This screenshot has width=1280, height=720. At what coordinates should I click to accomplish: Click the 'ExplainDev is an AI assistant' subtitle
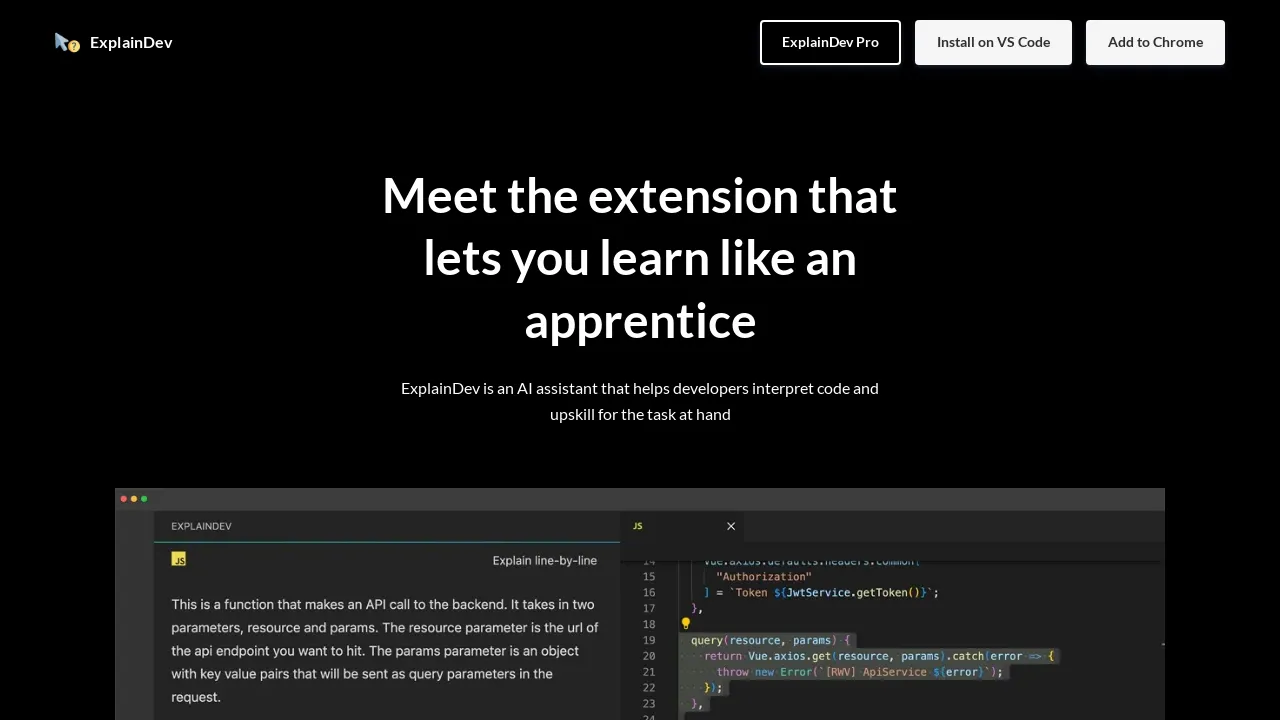pyautogui.click(x=640, y=401)
